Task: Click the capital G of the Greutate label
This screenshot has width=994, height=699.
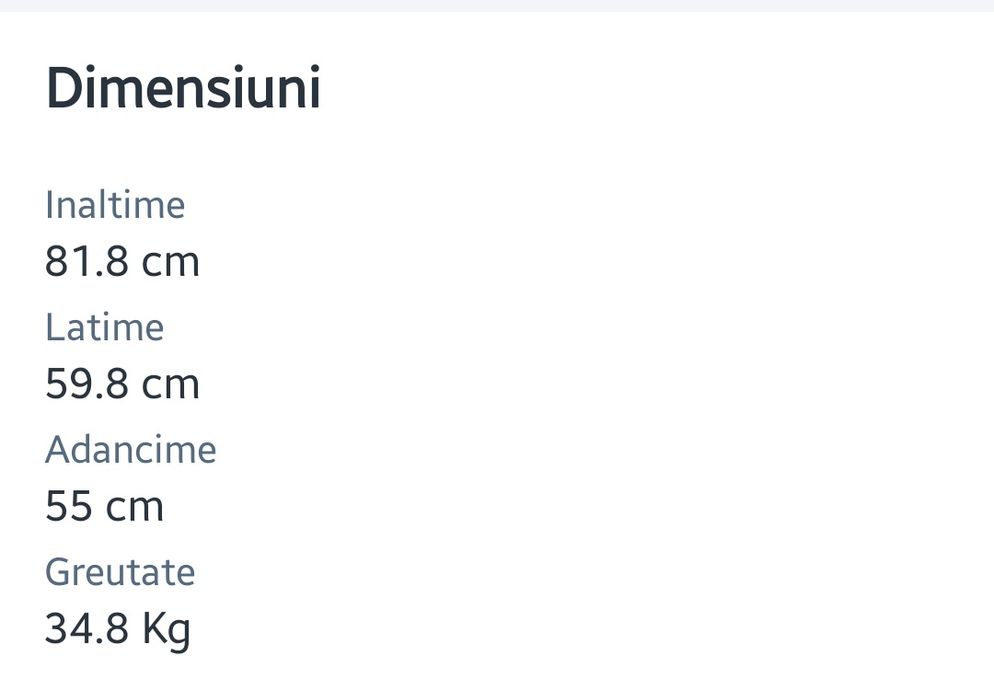Action: 59,572
